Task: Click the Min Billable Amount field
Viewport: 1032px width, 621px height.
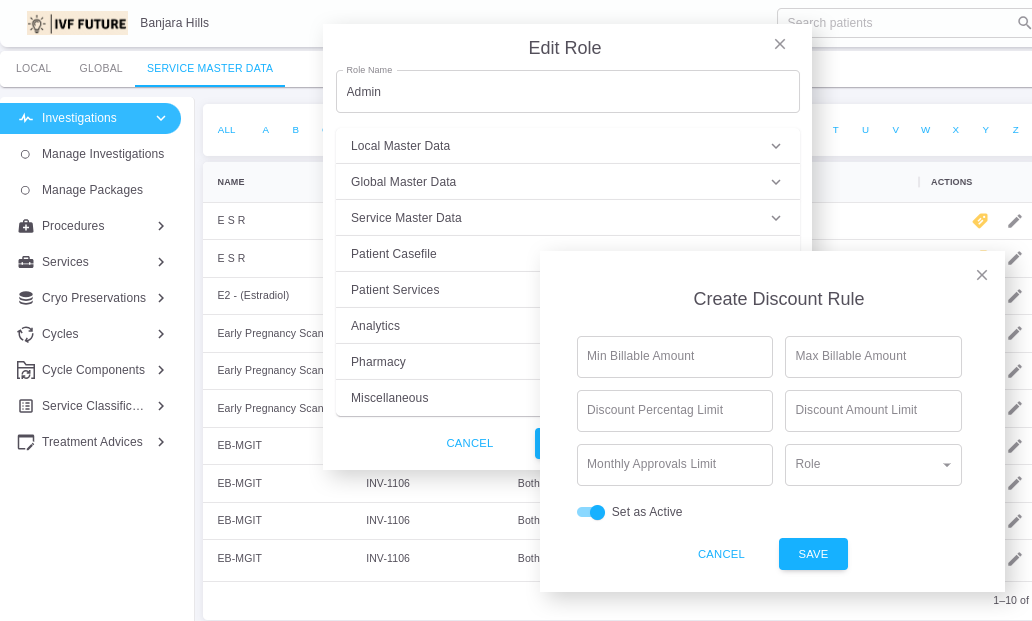Action: (674, 357)
